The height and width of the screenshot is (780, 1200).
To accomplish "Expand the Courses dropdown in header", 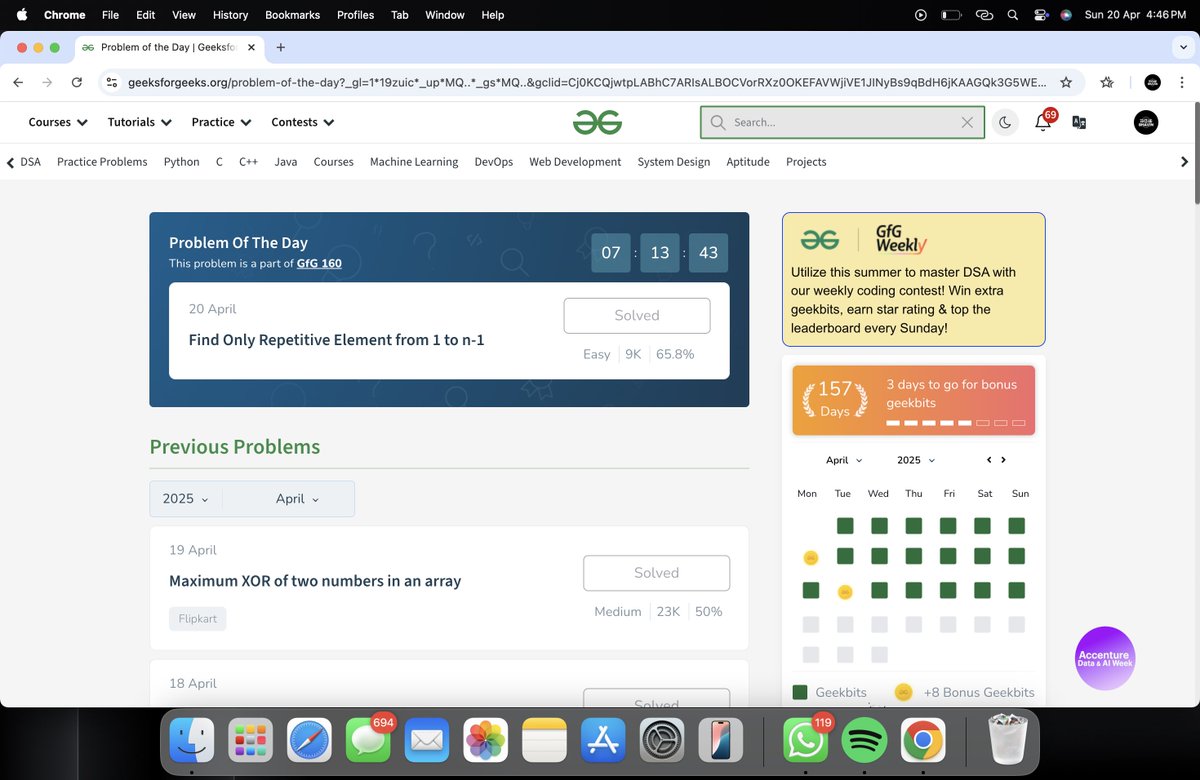I will pos(58,122).
